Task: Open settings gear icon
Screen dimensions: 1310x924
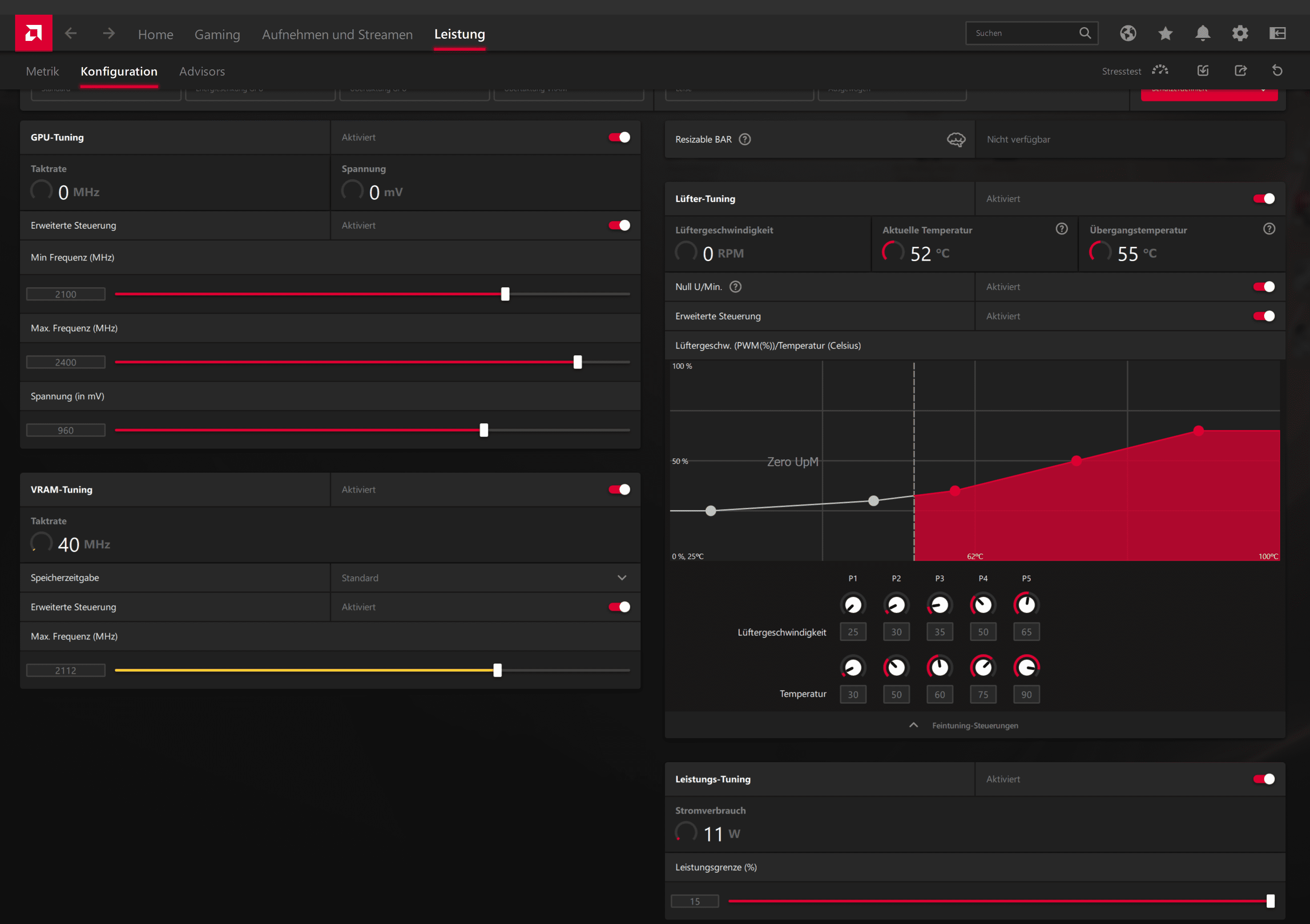Action: 1240,34
